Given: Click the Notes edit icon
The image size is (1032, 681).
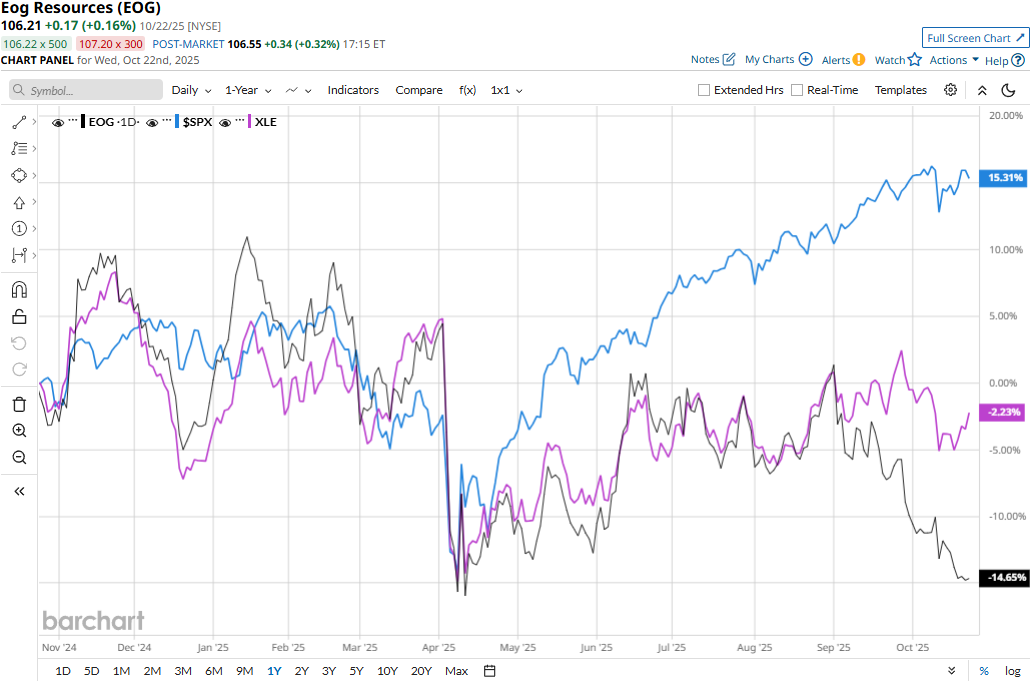Looking at the screenshot, I should 729,59.
